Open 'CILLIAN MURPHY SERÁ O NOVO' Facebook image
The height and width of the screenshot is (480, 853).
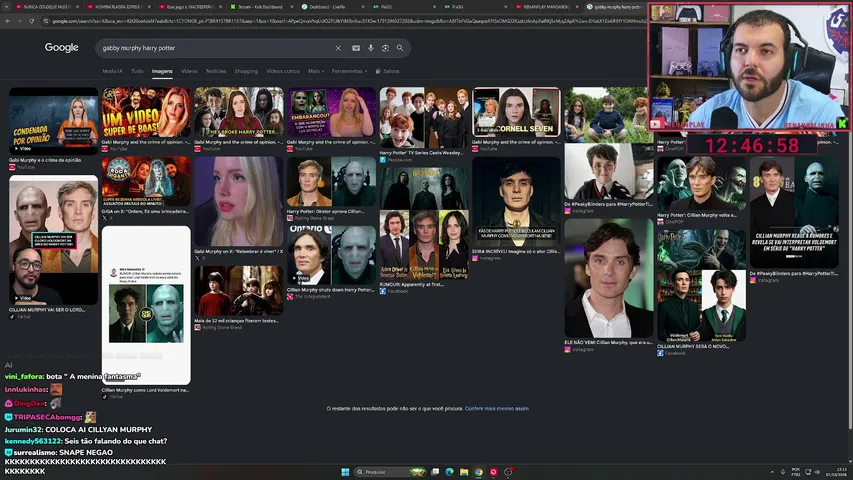click(x=701, y=285)
